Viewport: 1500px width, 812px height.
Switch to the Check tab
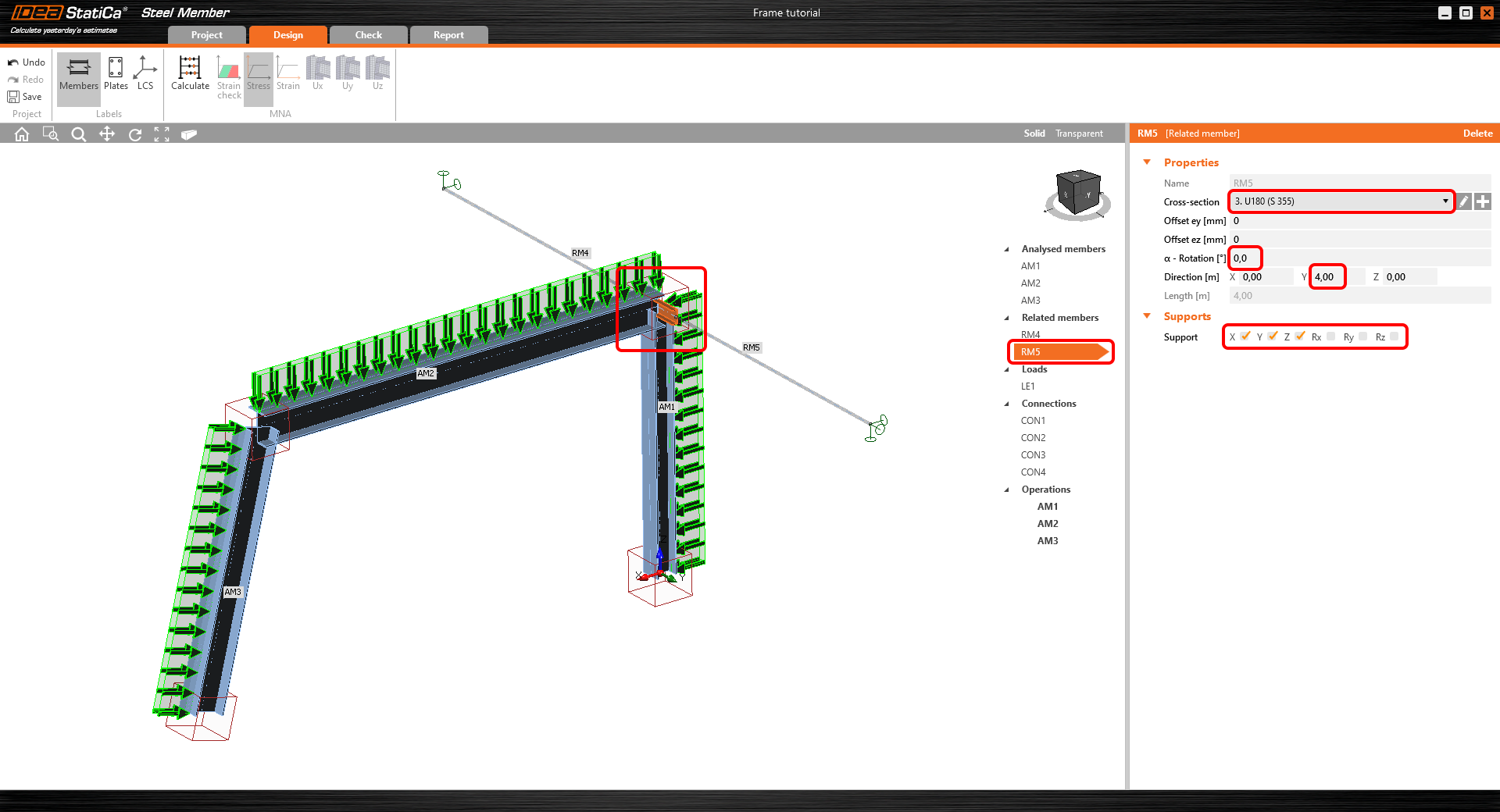tap(368, 35)
